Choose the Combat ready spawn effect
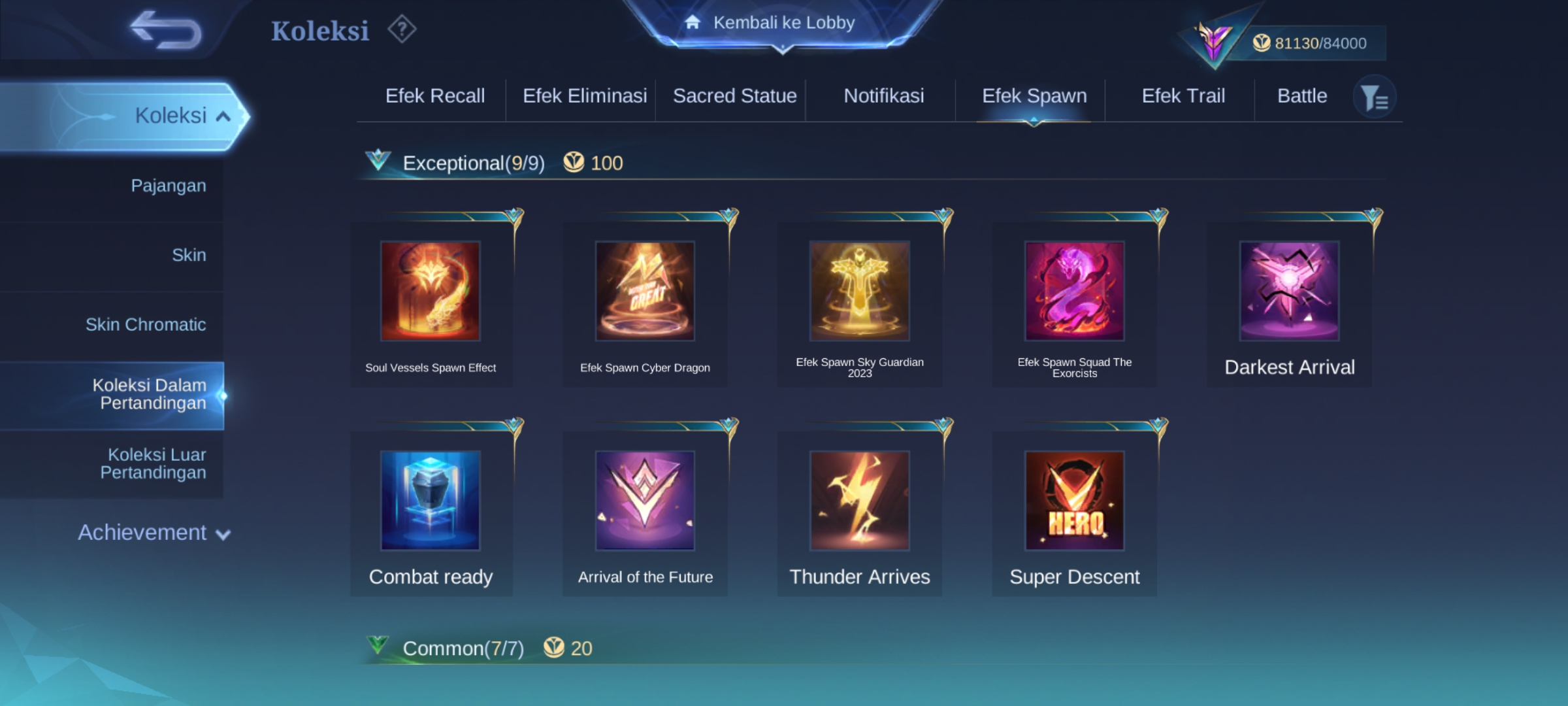 431,500
